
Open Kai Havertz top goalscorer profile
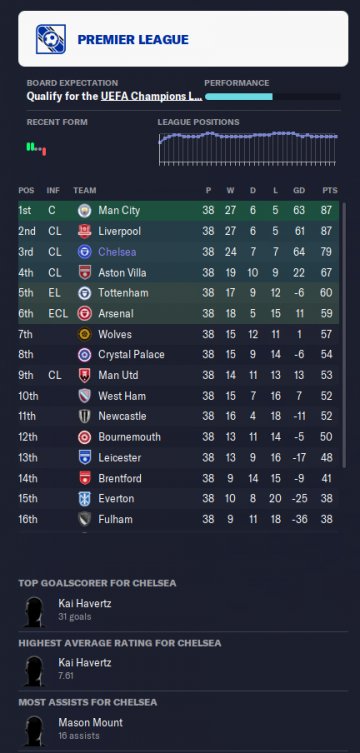coord(84,603)
